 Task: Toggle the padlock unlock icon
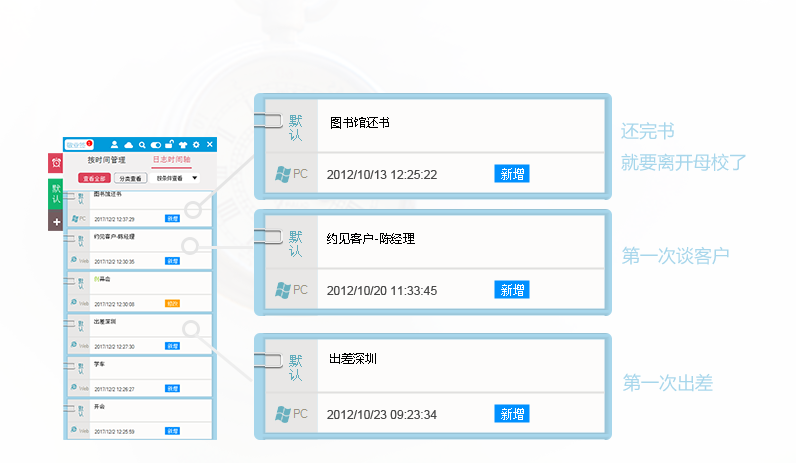coord(170,144)
